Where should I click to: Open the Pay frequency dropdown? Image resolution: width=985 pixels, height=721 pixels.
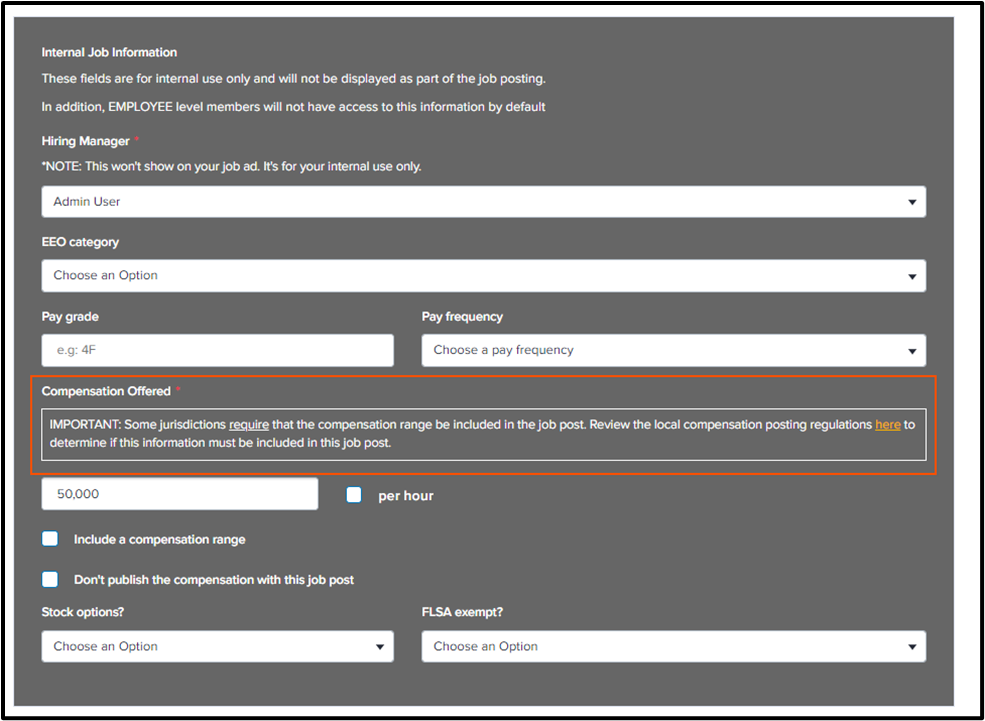[673, 350]
